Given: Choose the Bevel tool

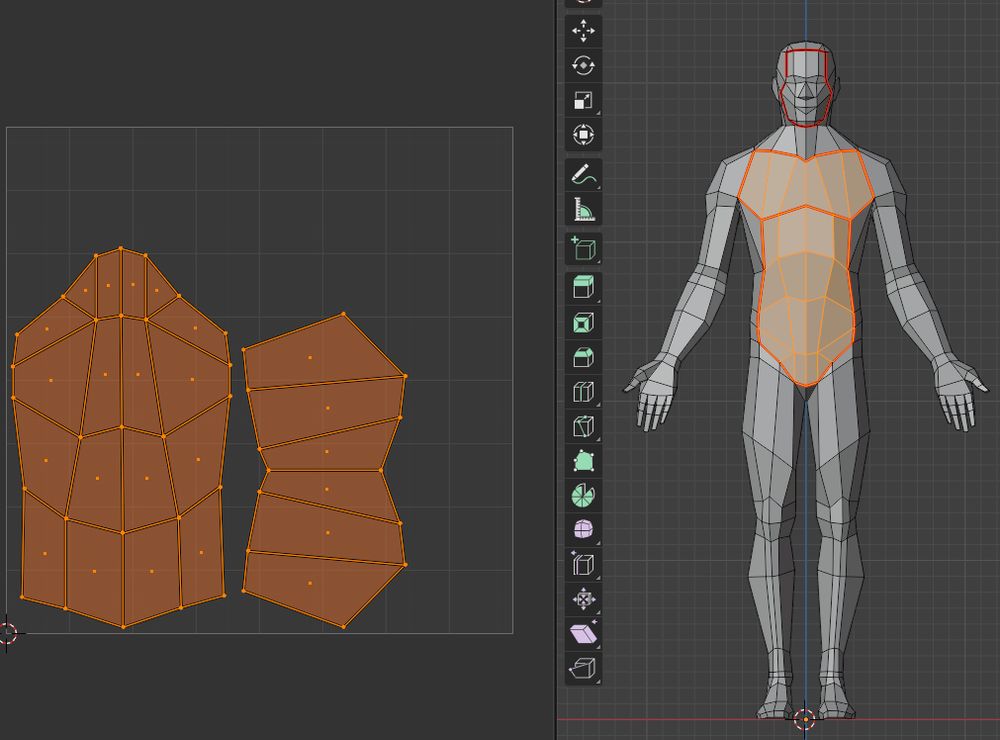Looking at the screenshot, I should (583, 358).
